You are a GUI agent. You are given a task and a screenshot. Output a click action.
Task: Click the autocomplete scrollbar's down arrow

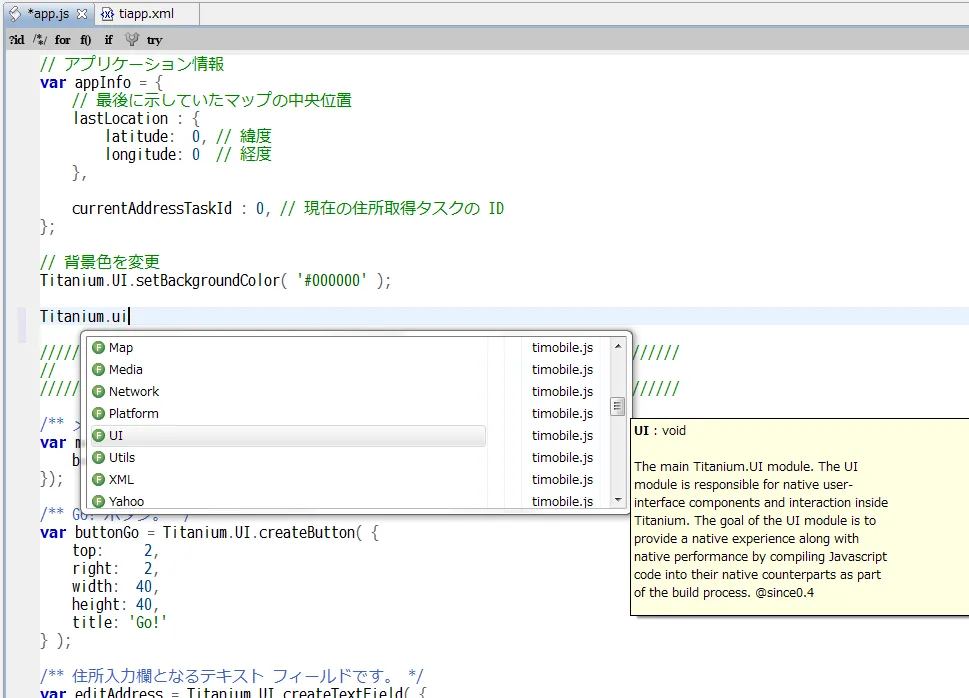coord(618,499)
